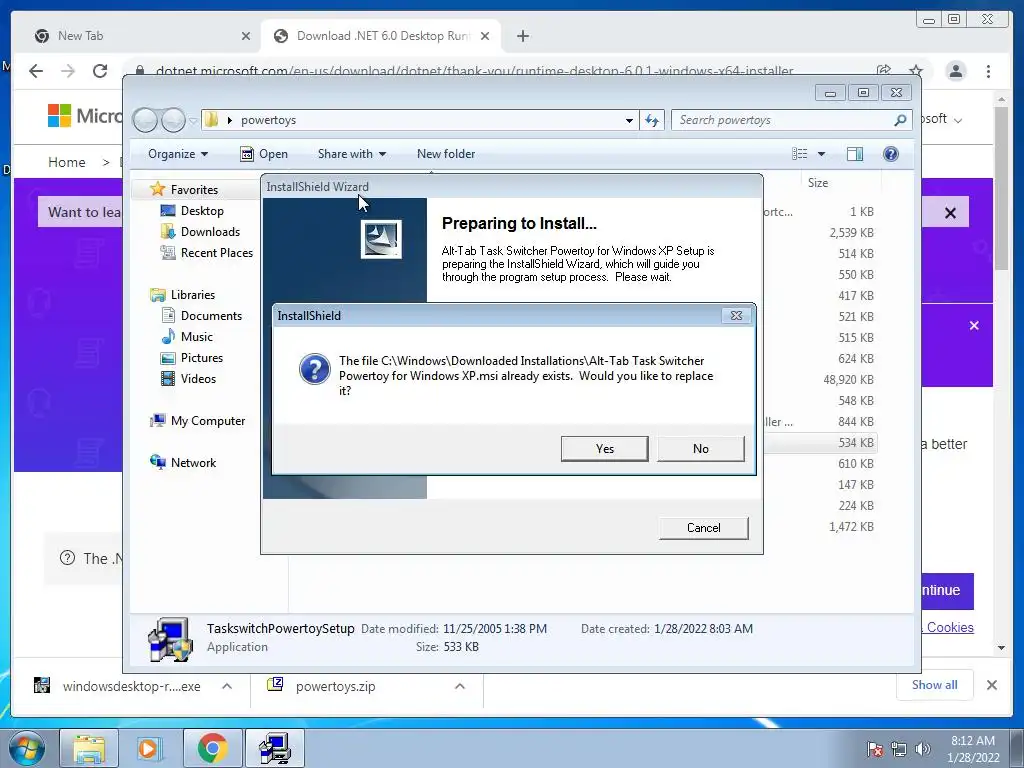
Task: Open the change view dropdown arrow
Action: point(822,154)
